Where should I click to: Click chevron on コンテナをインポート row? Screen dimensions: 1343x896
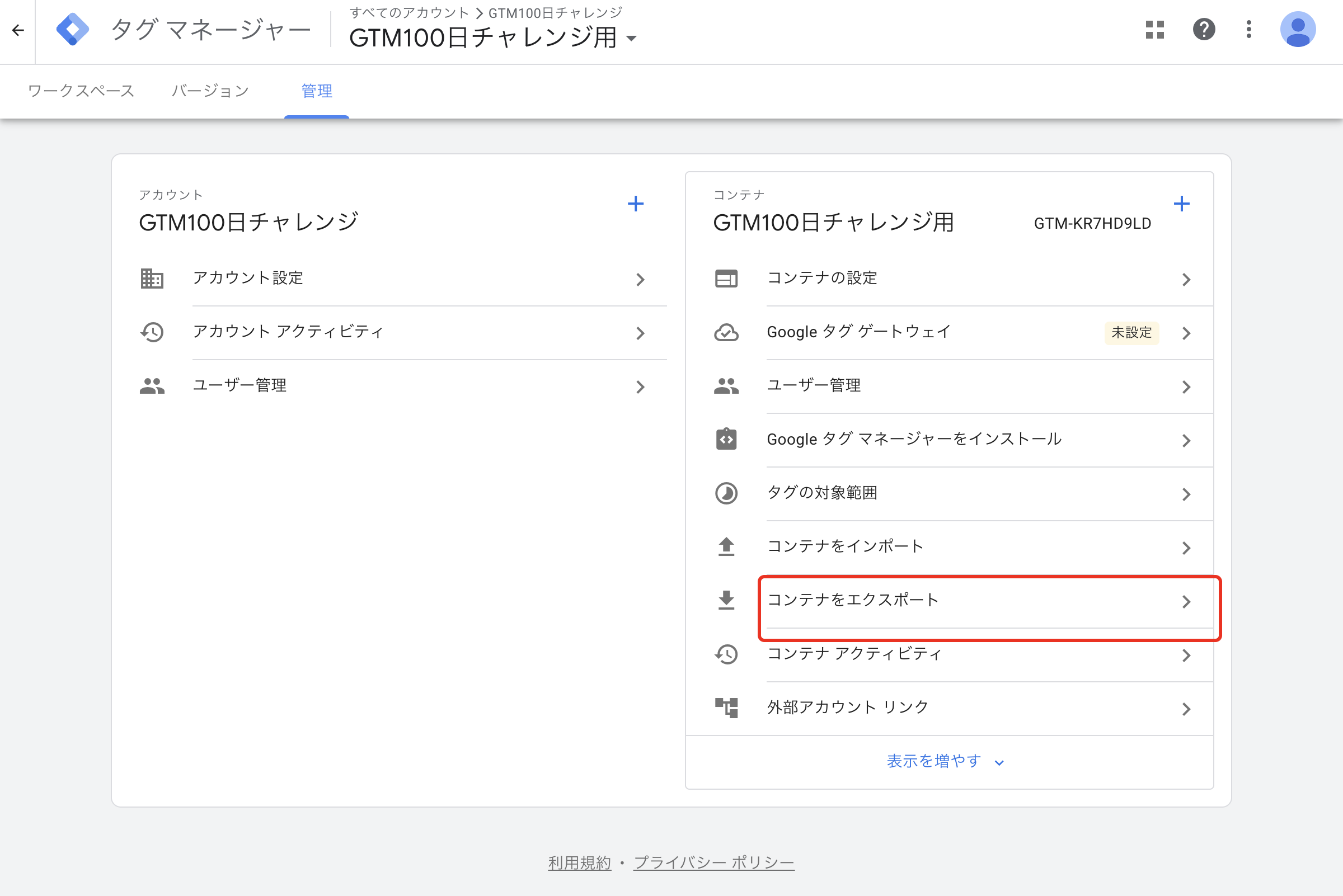[1186, 548]
